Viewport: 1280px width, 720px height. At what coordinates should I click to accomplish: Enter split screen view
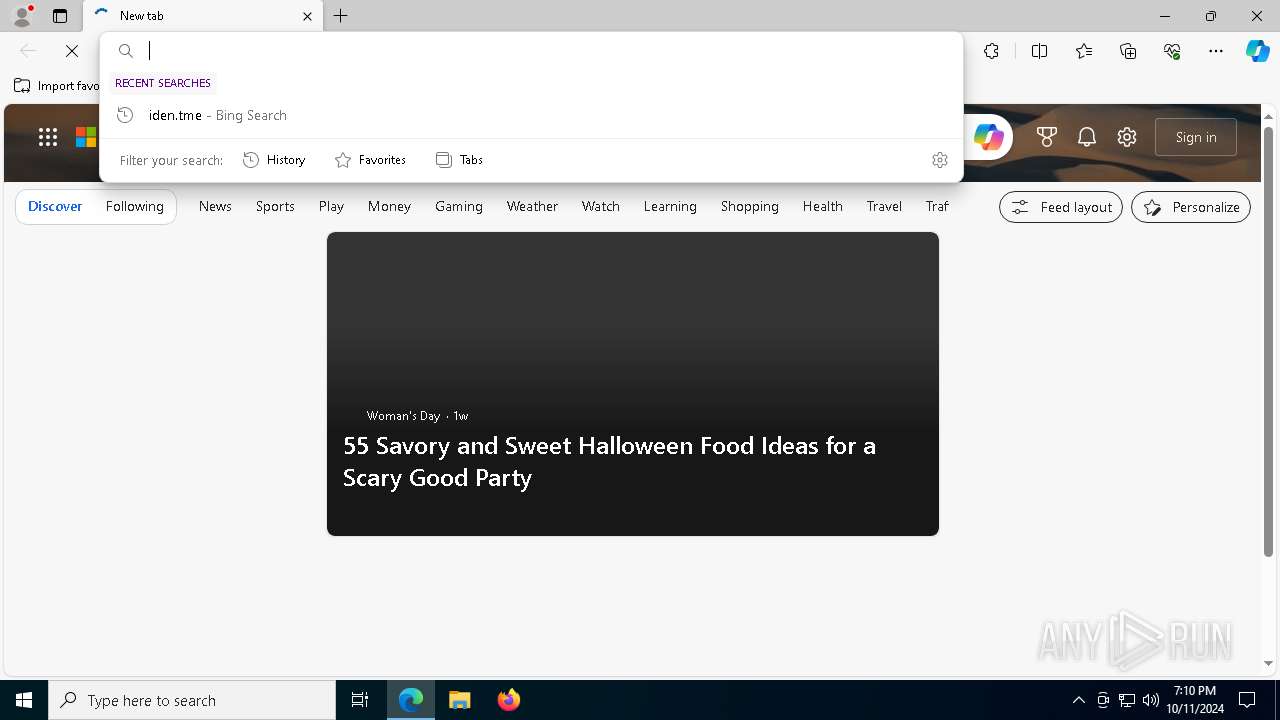(1039, 51)
